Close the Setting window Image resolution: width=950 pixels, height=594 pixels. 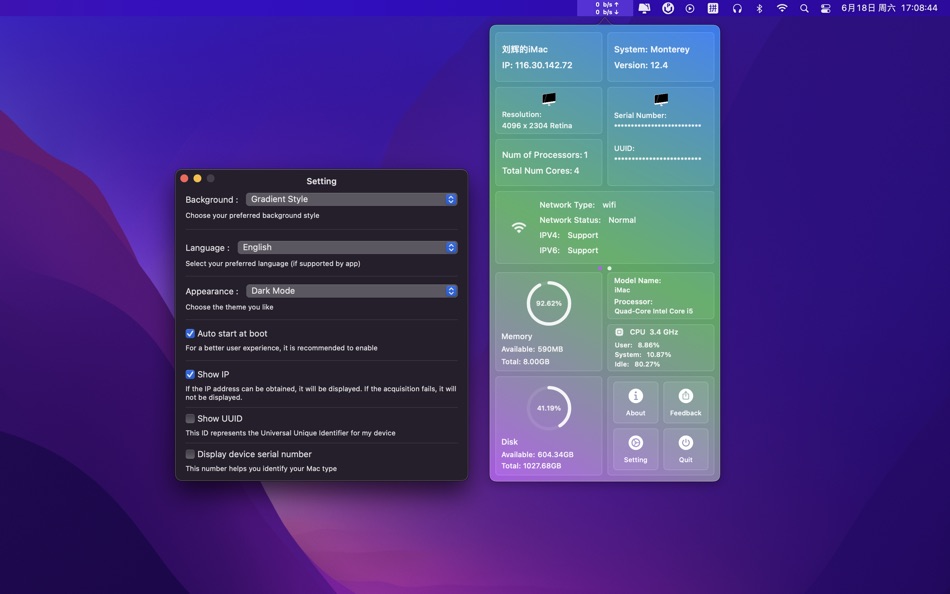(184, 178)
